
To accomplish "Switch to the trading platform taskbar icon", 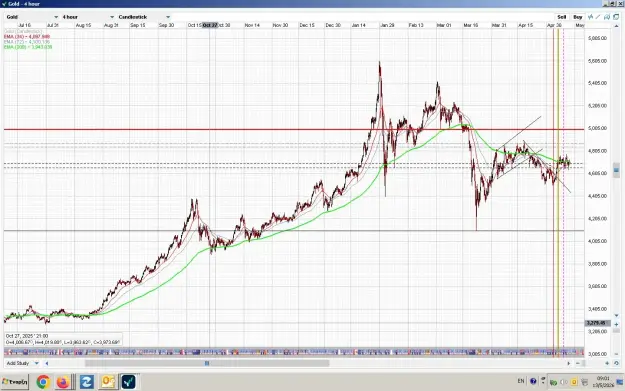I will (x=128, y=382).
